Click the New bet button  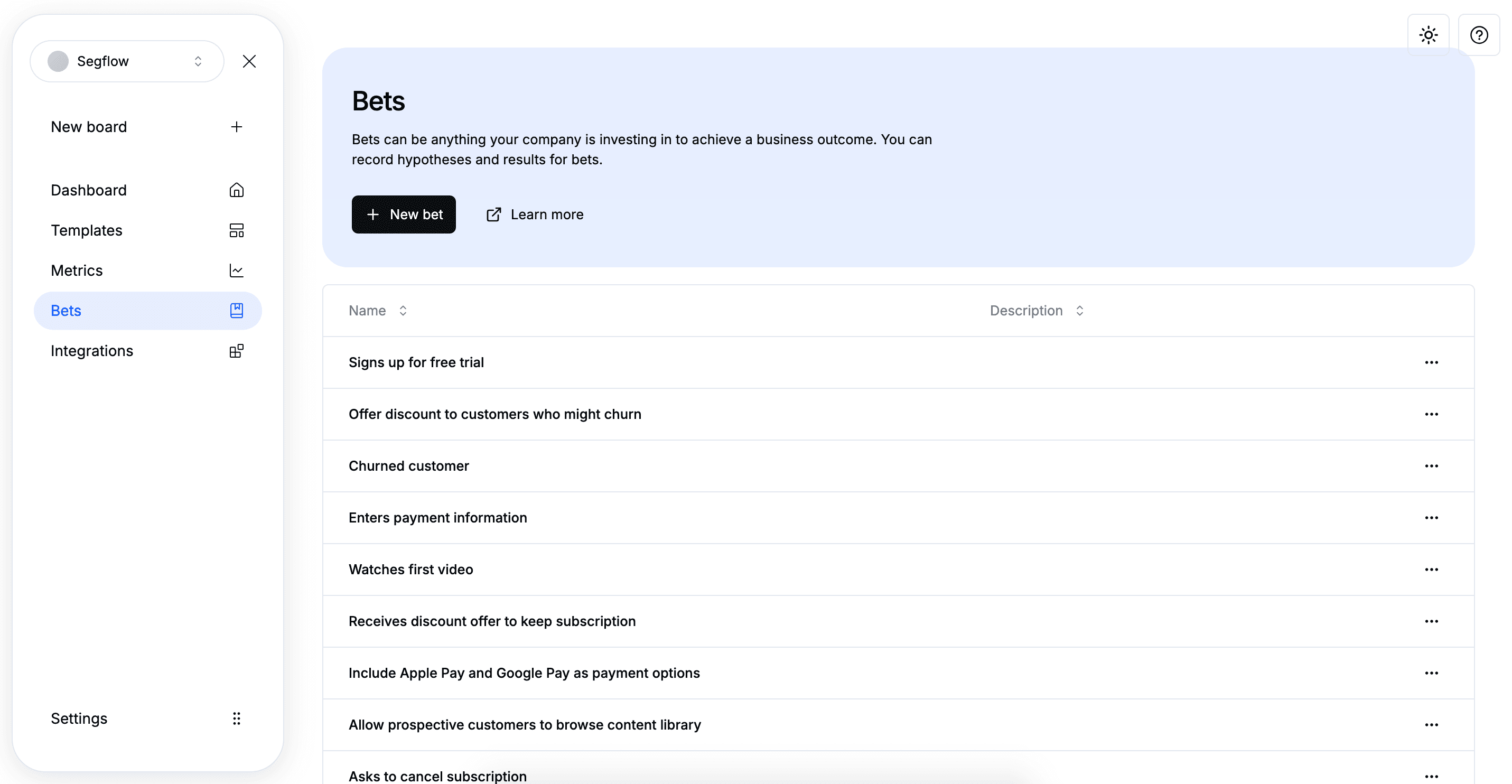pos(404,214)
